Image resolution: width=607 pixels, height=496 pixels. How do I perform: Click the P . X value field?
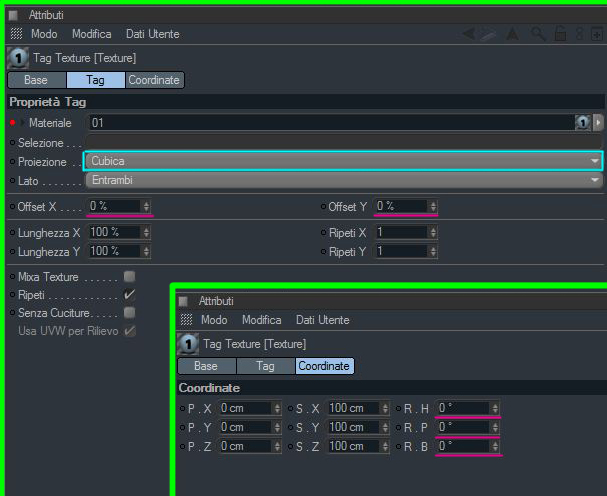[246, 408]
